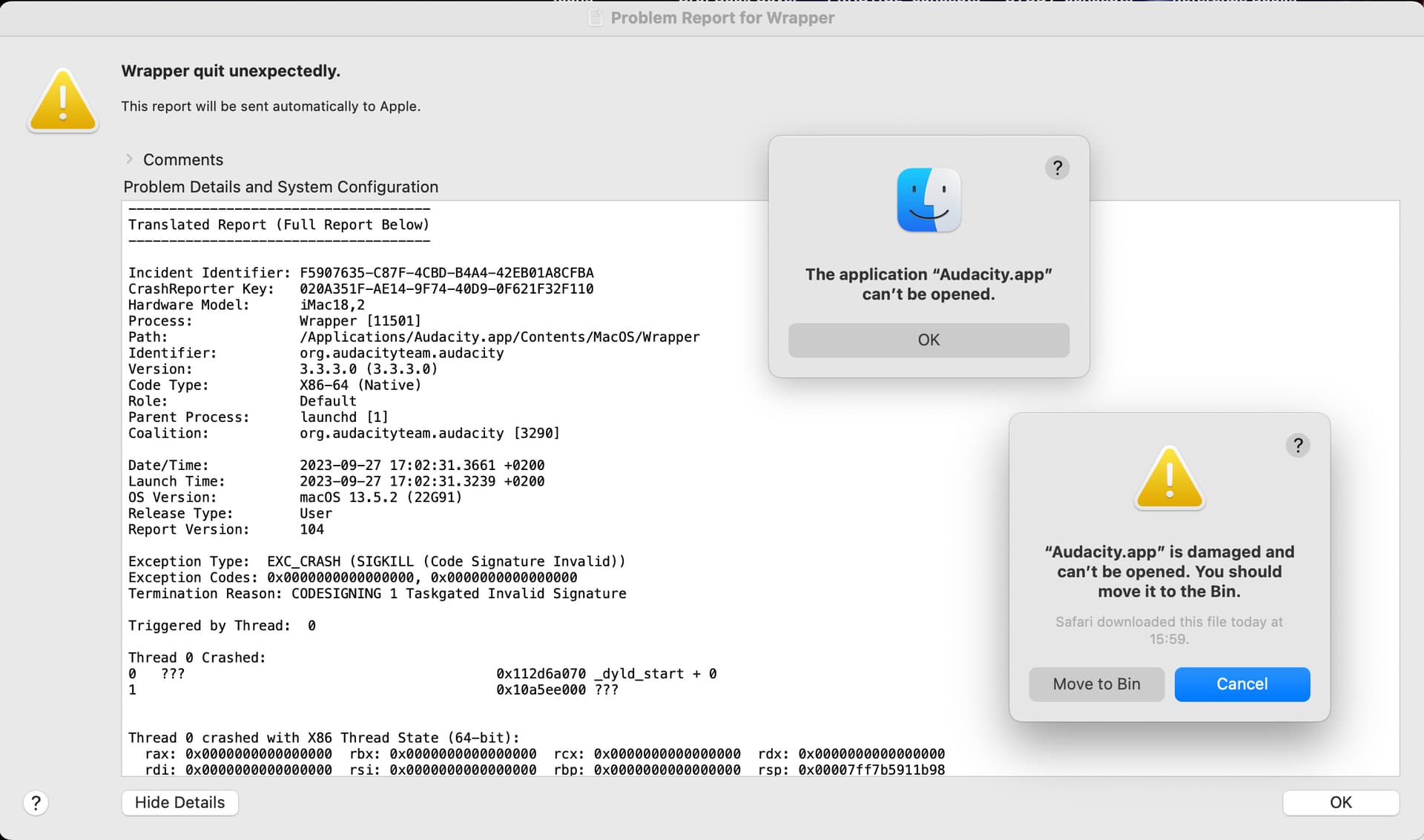Click the document icon in title bar
Image resolution: width=1424 pixels, height=840 pixels.
[596, 18]
